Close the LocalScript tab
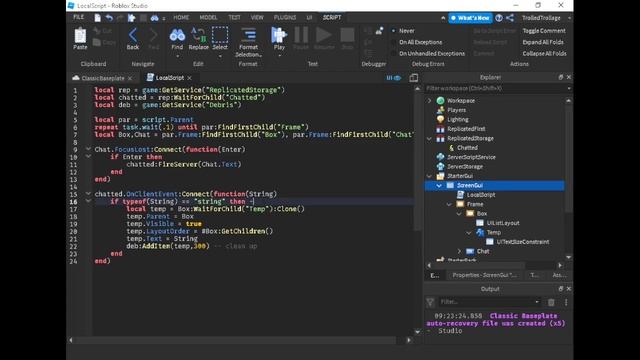This screenshot has height=360, width=640. point(189,78)
